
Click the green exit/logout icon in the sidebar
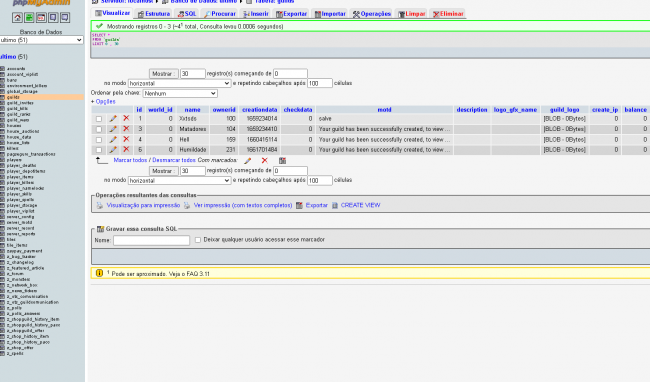click(29, 17)
